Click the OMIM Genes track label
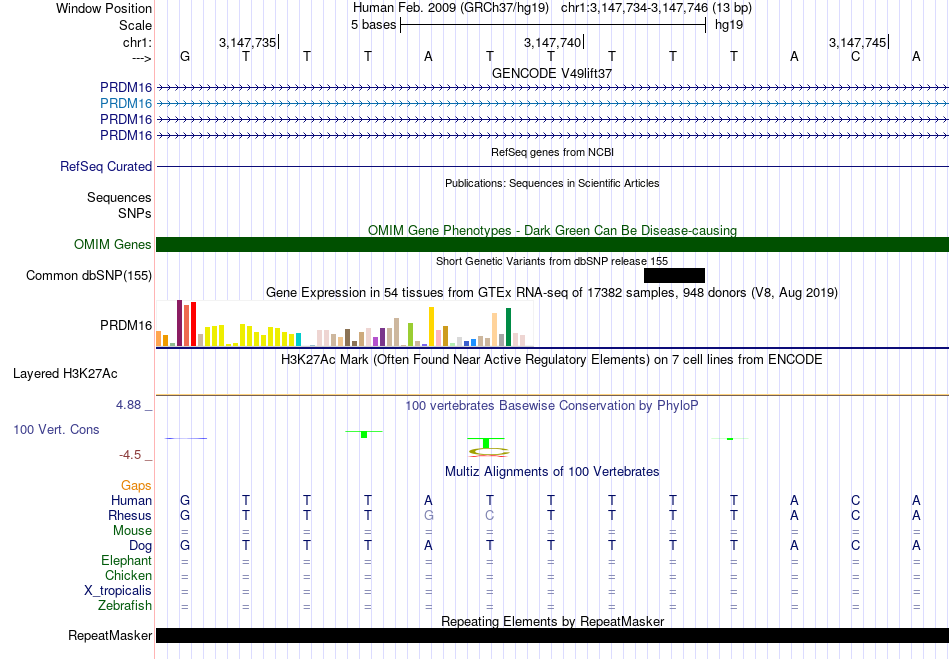Viewport: 950px width, 659px height. pyautogui.click(x=113, y=245)
